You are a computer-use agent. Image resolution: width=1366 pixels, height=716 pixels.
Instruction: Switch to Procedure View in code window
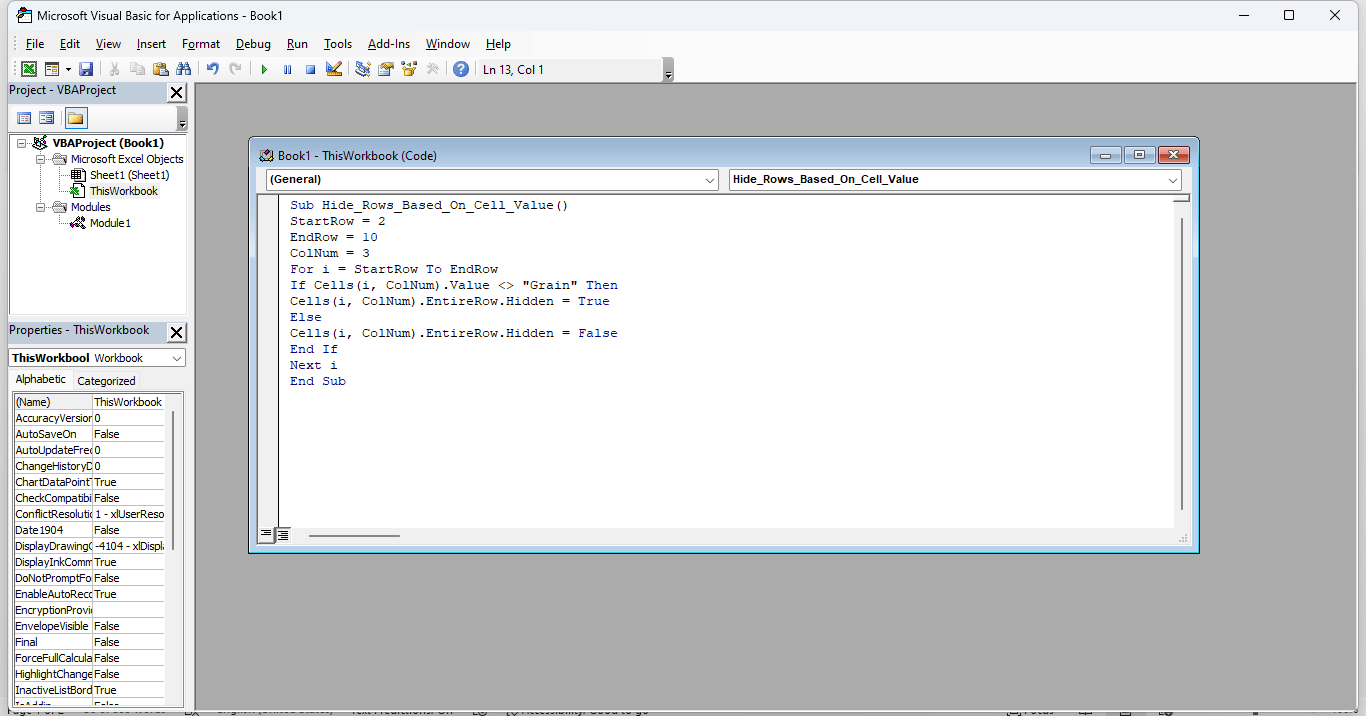[265, 533]
